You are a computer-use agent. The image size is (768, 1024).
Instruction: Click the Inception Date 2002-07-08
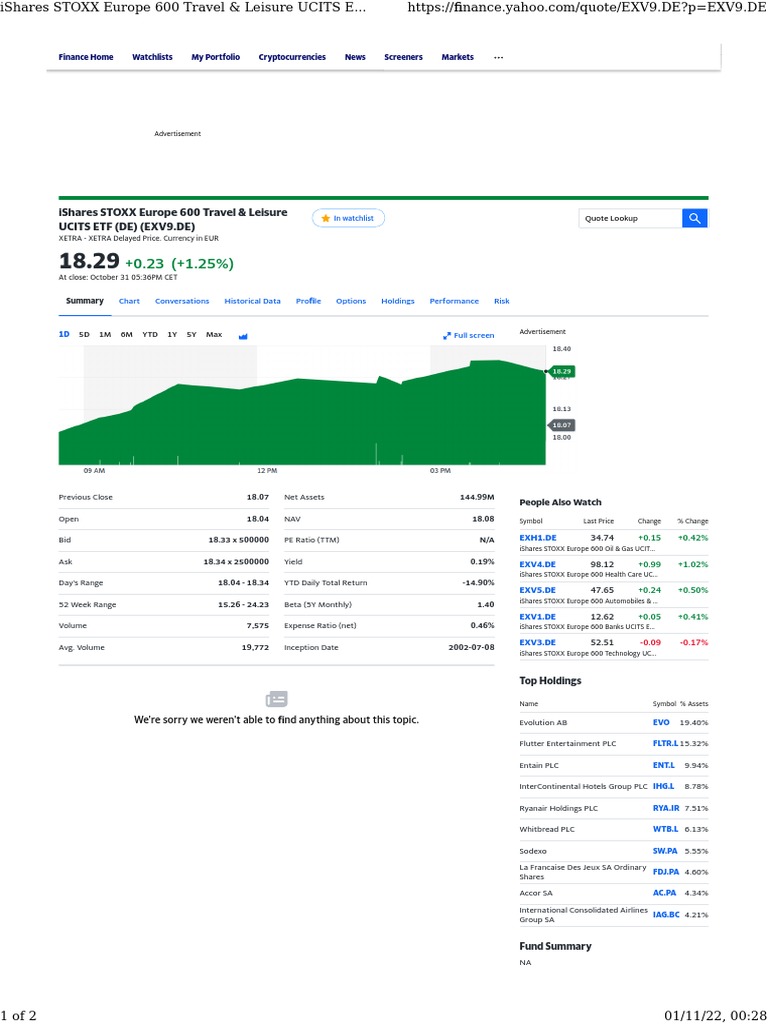471,647
